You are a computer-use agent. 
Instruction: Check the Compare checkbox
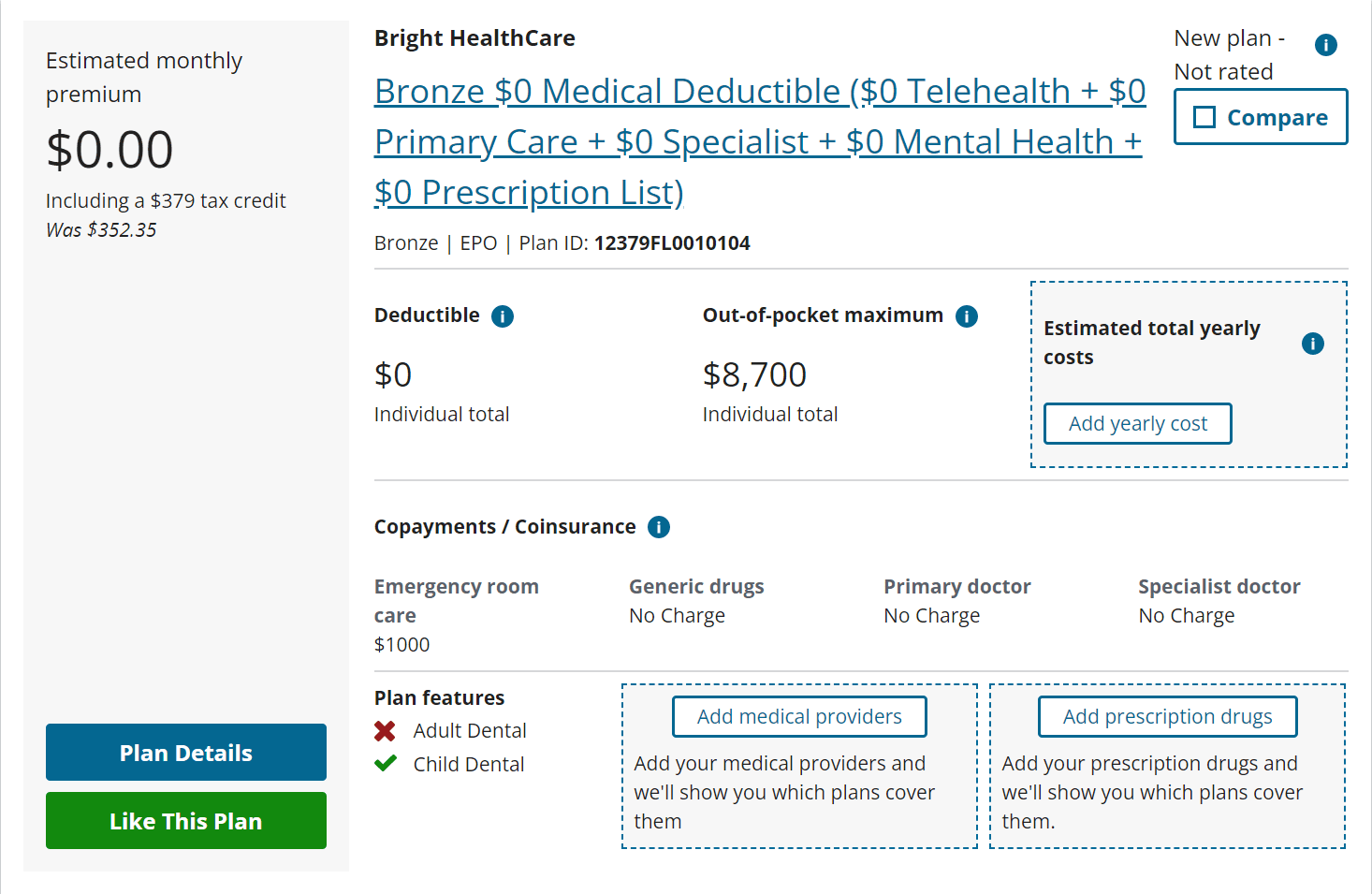tap(1204, 117)
